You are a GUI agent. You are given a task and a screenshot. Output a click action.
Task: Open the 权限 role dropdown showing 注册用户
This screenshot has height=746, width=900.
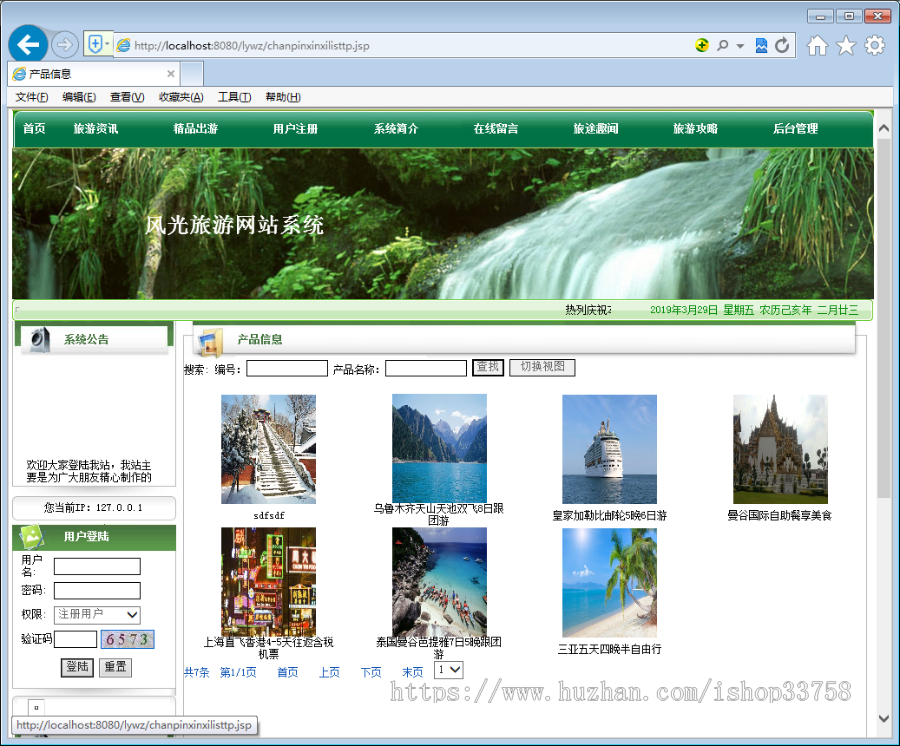pyautogui.click(x=97, y=615)
